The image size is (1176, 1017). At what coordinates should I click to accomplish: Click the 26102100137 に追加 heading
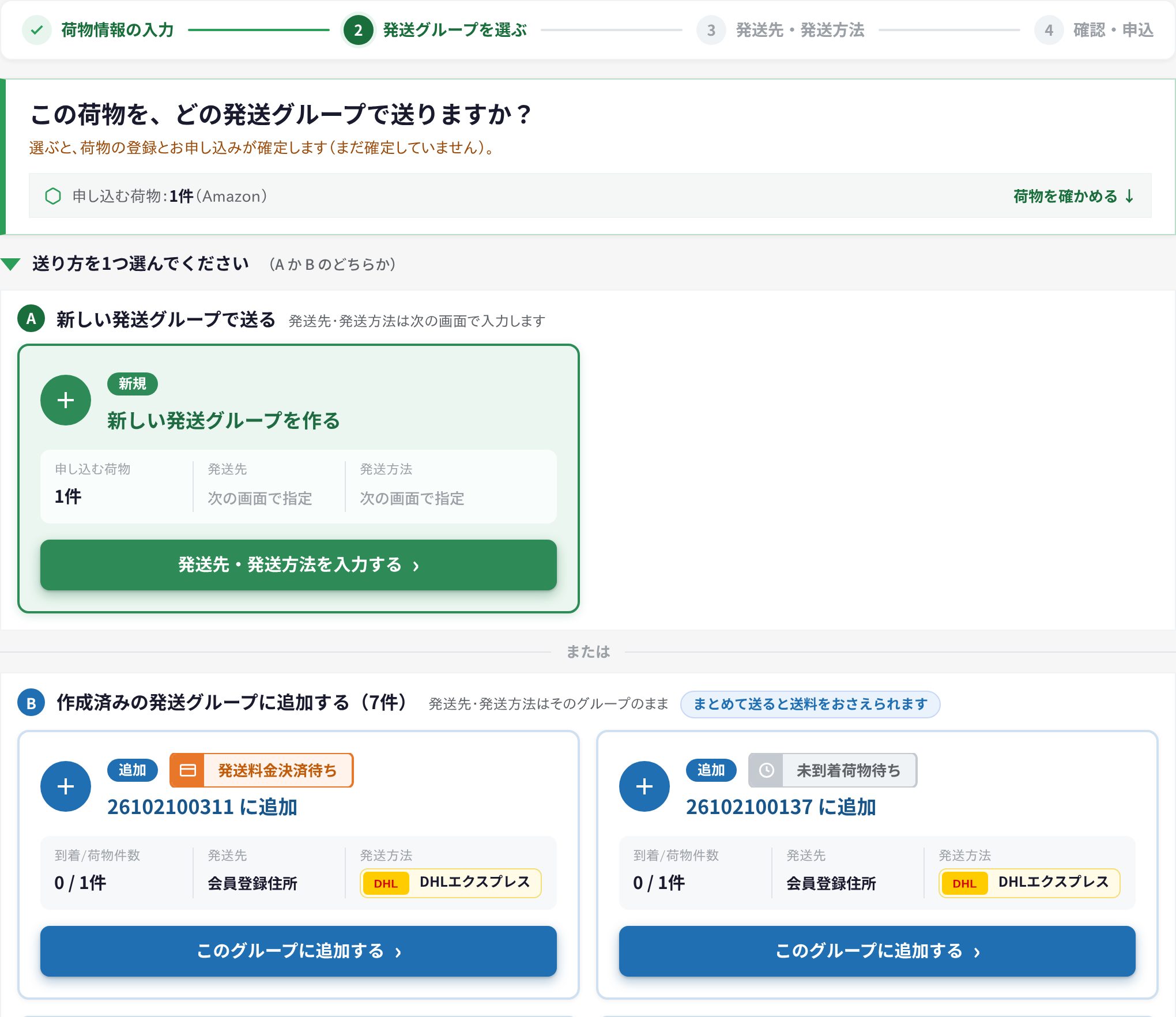781,807
